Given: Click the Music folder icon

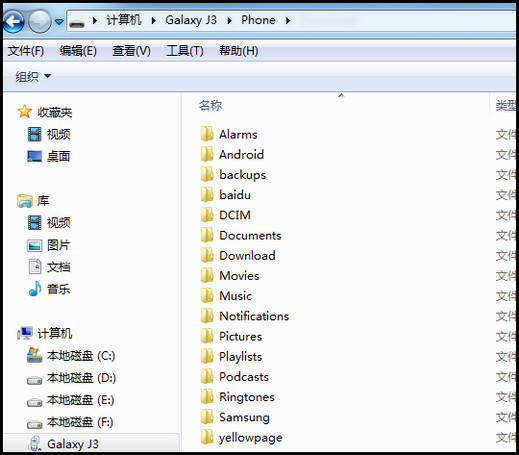Looking at the screenshot, I should tap(207, 296).
